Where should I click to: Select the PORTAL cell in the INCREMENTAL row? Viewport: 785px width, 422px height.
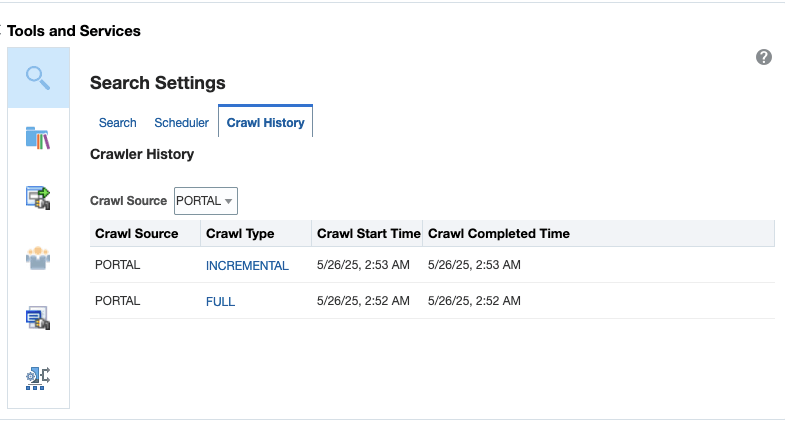coord(117,265)
